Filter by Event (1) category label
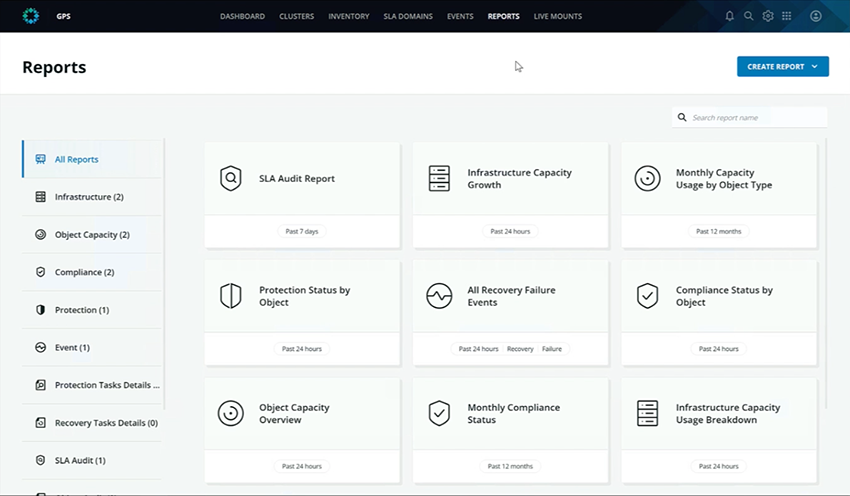Screen dimensions: 850x496 tap(72, 347)
